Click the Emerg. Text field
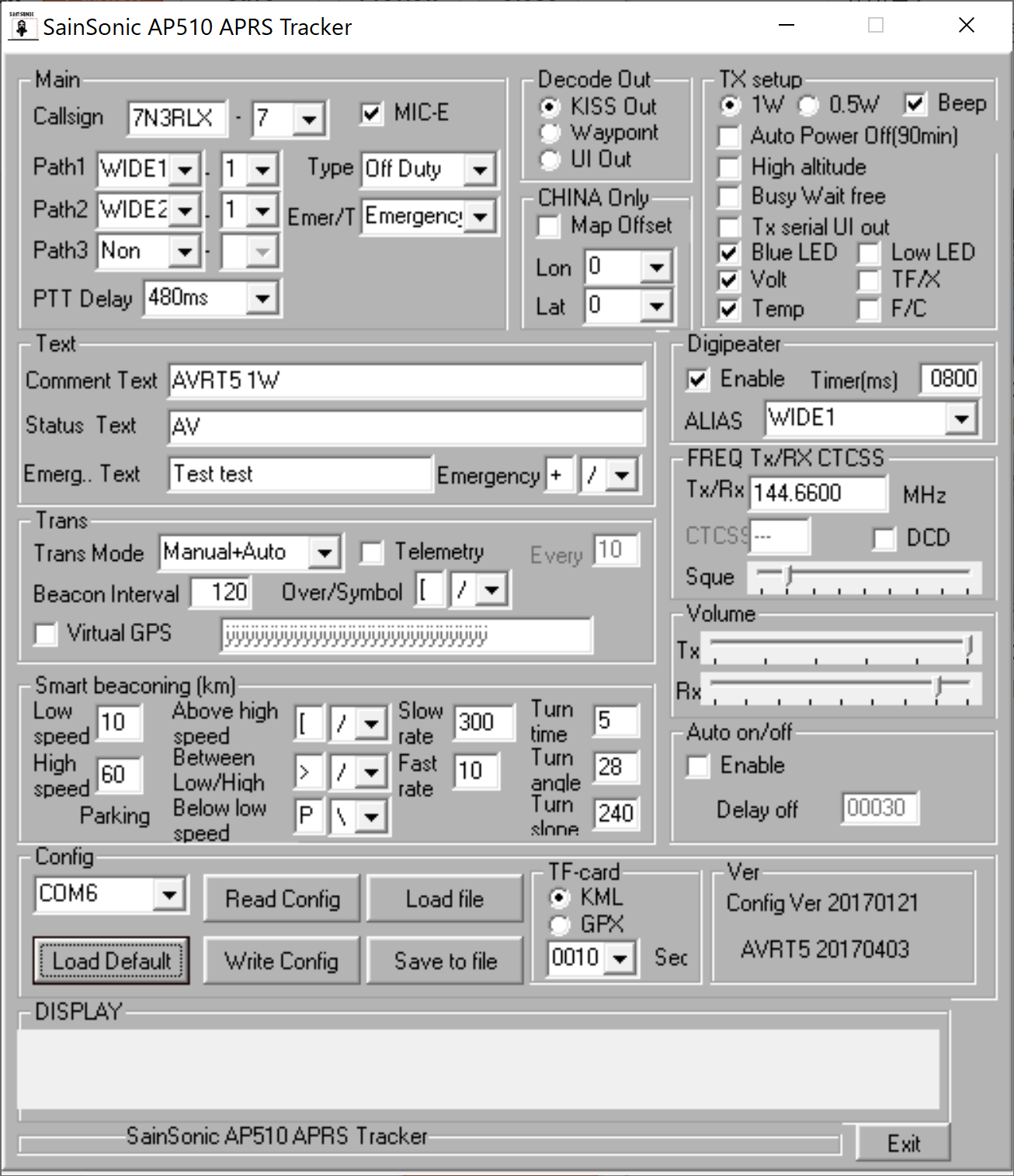1014x1176 pixels. tap(300, 475)
